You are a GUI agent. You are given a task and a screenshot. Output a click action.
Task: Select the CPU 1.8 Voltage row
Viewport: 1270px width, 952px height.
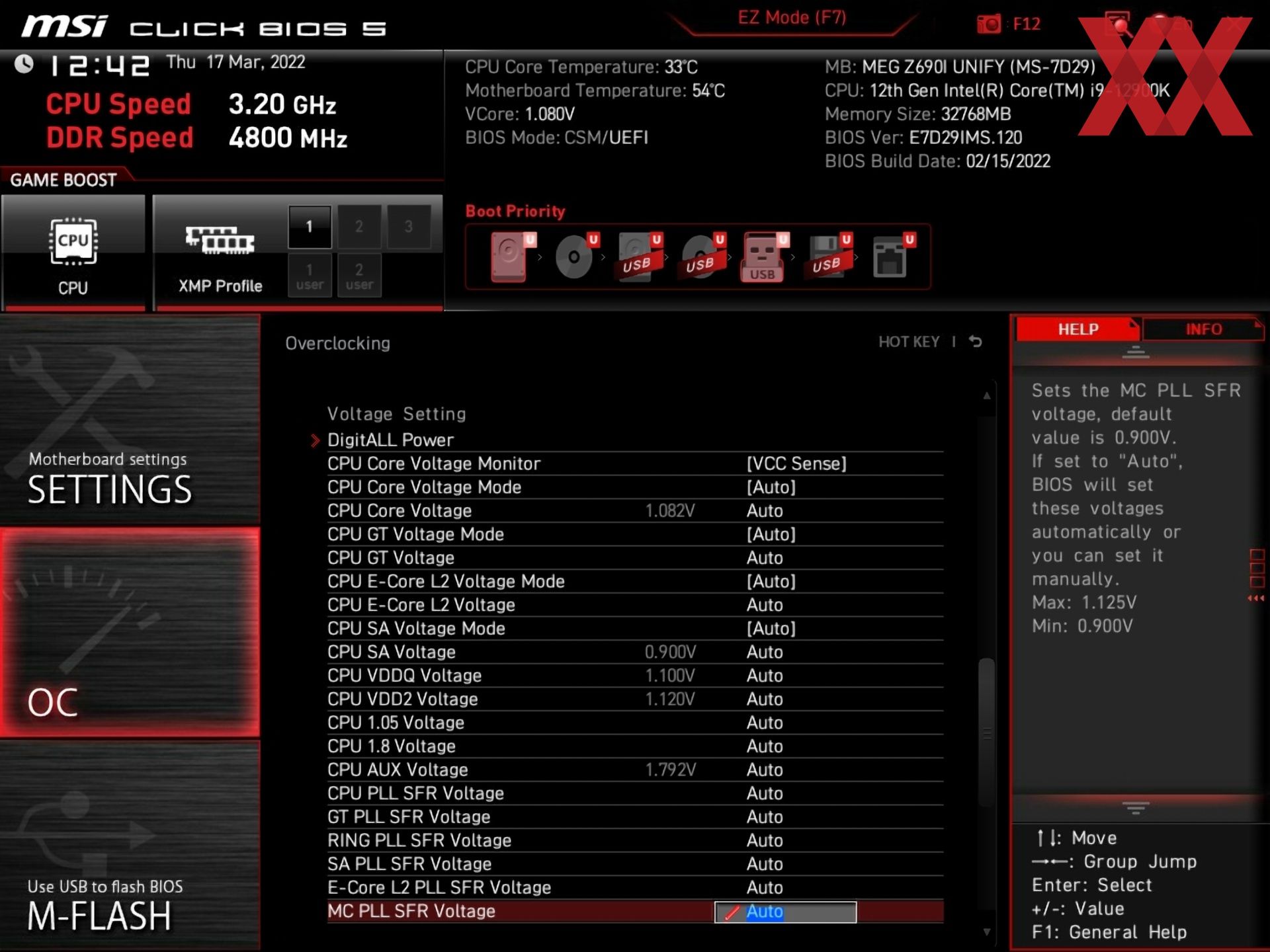click(635, 746)
